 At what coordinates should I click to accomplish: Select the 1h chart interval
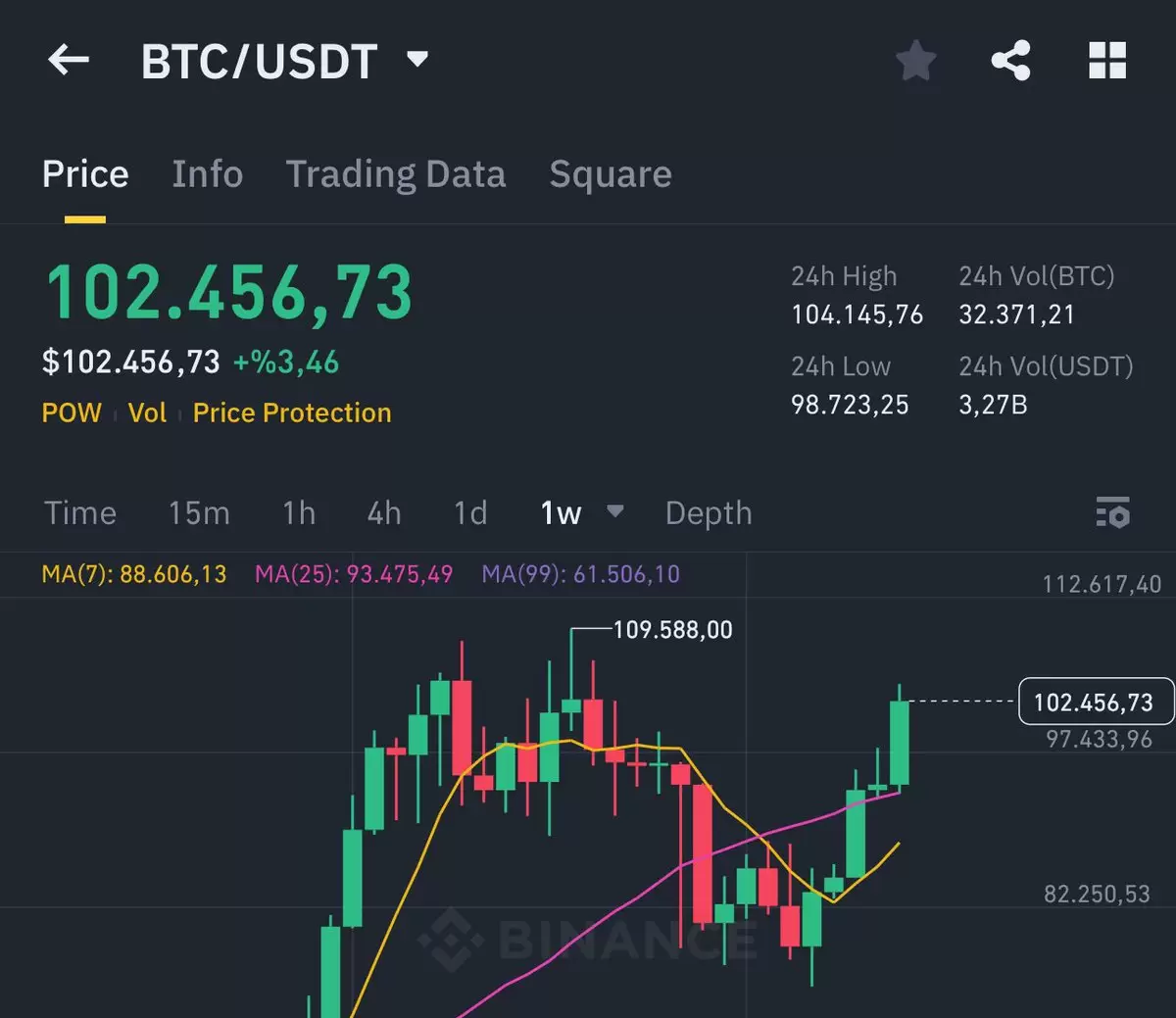299,513
